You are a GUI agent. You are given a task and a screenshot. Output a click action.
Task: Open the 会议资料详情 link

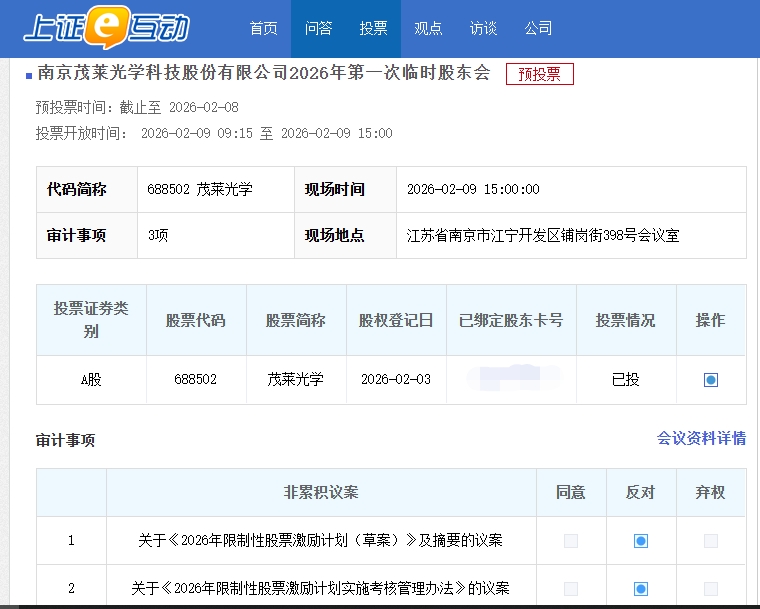[x=701, y=438]
